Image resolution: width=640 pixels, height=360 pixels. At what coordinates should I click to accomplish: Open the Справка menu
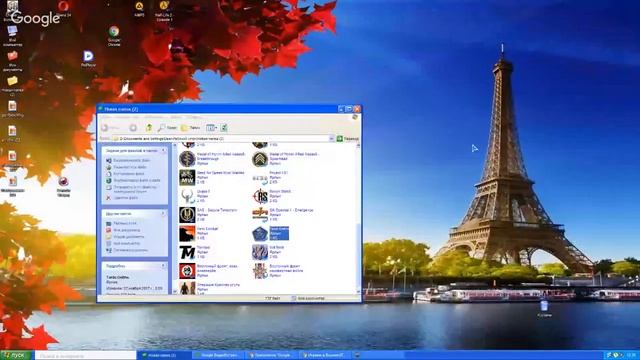194,117
